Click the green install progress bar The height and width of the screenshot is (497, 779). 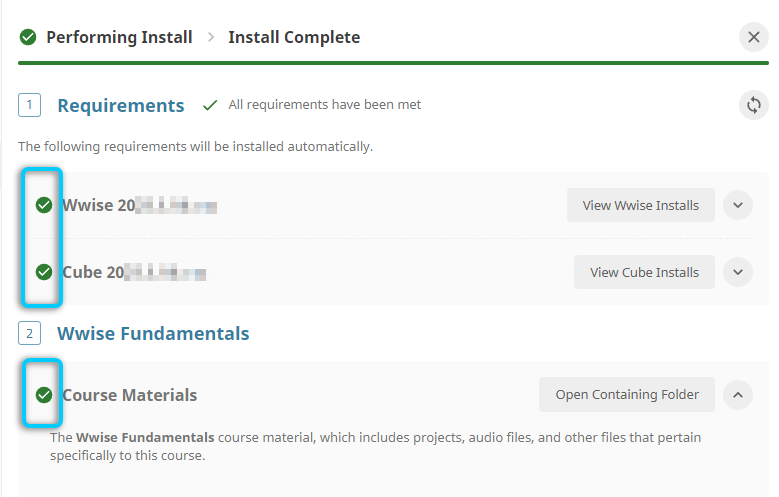point(390,63)
